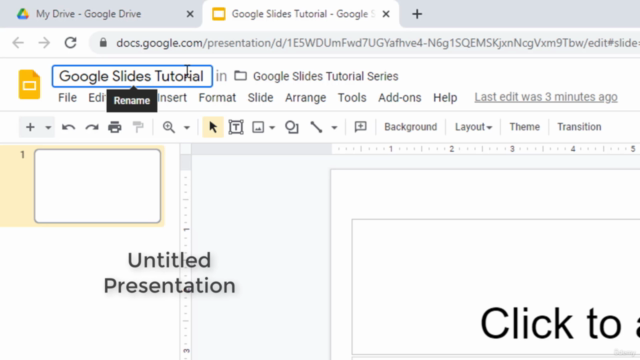640x360 pixels.
Task: Click the Google Slides Tutorial Series folder
Action: tap(325, 76)
